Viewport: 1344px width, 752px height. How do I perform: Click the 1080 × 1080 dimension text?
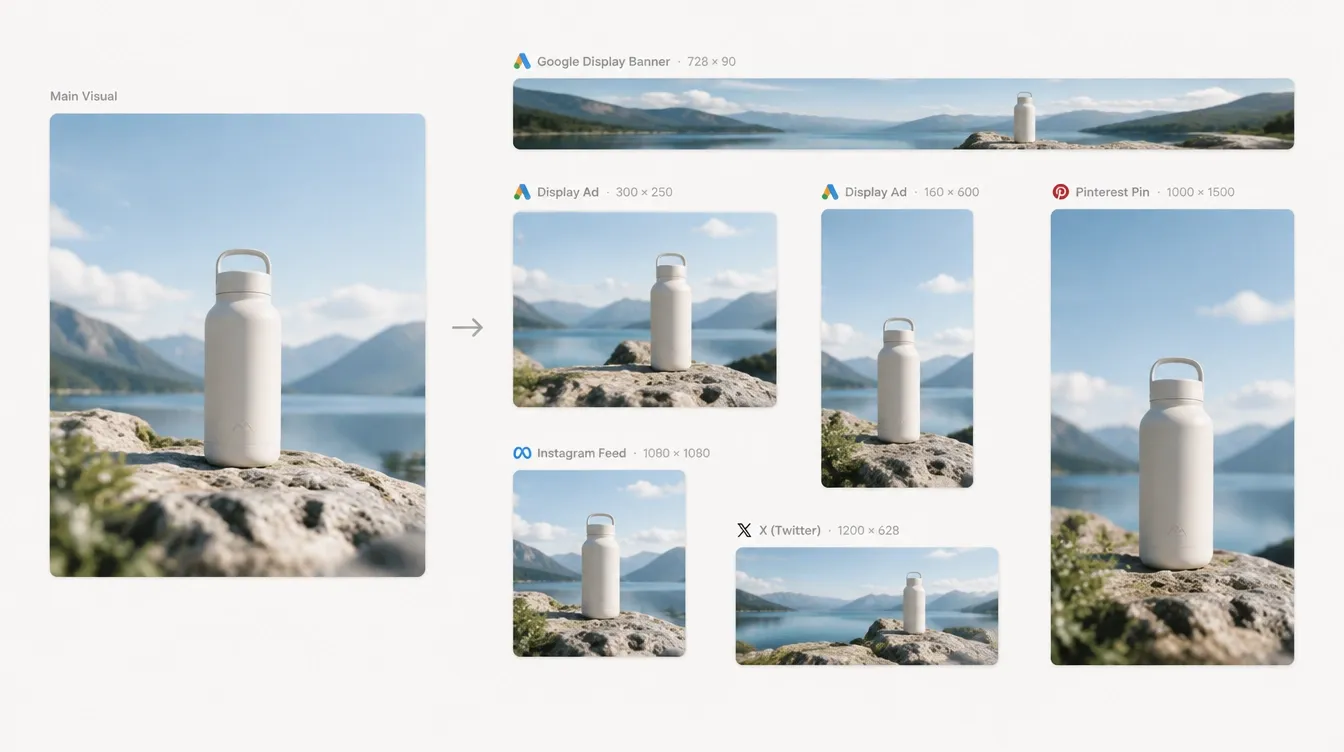676,453
